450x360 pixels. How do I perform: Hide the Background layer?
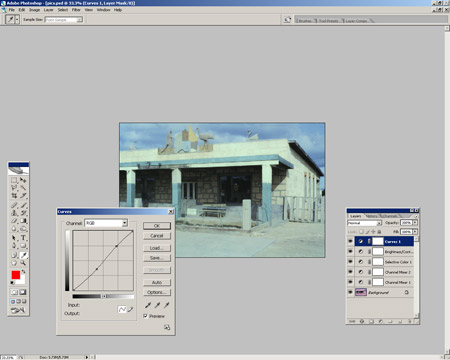(350, 292)
